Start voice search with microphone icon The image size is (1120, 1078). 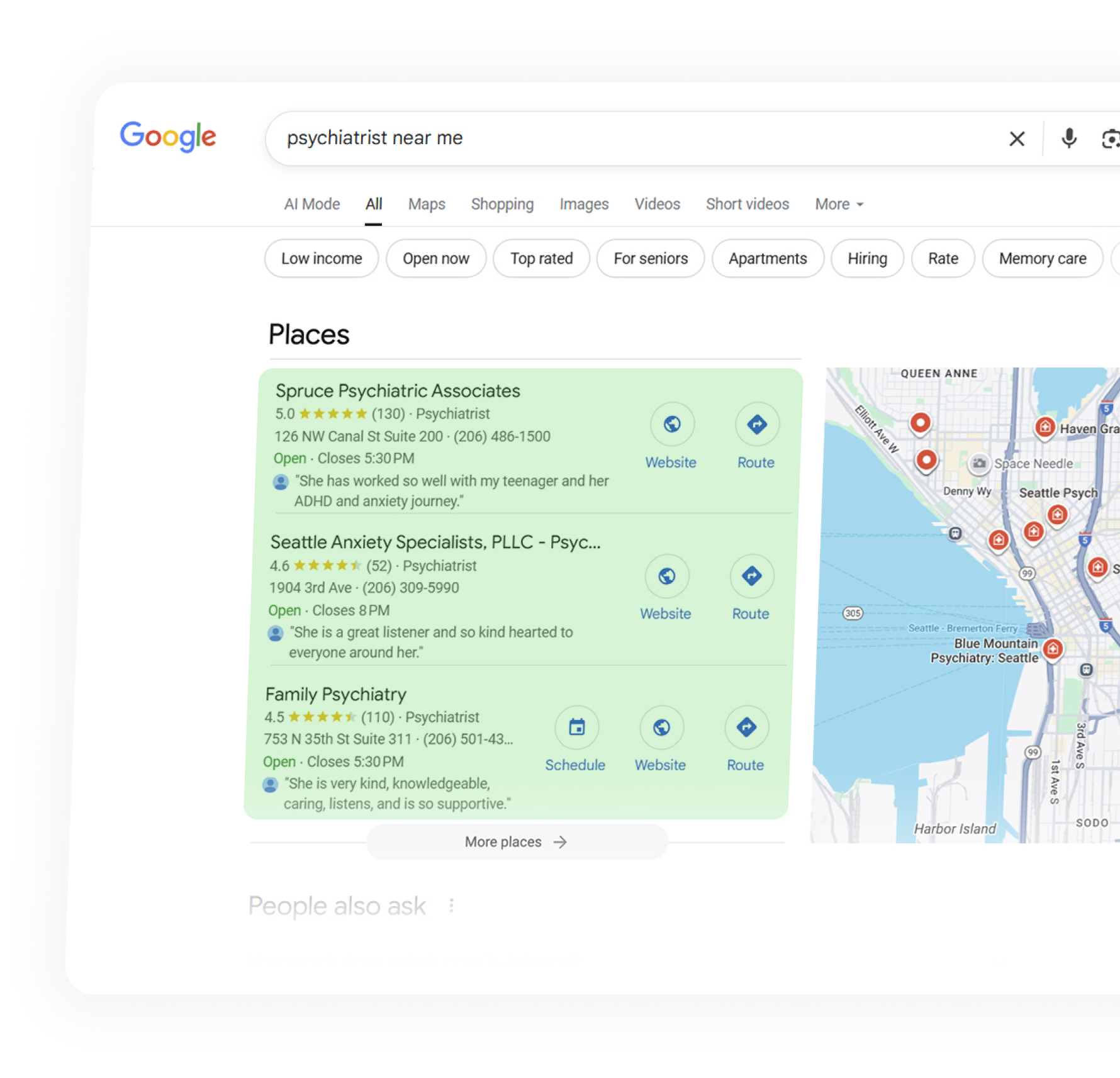(x=1068, y=138)
